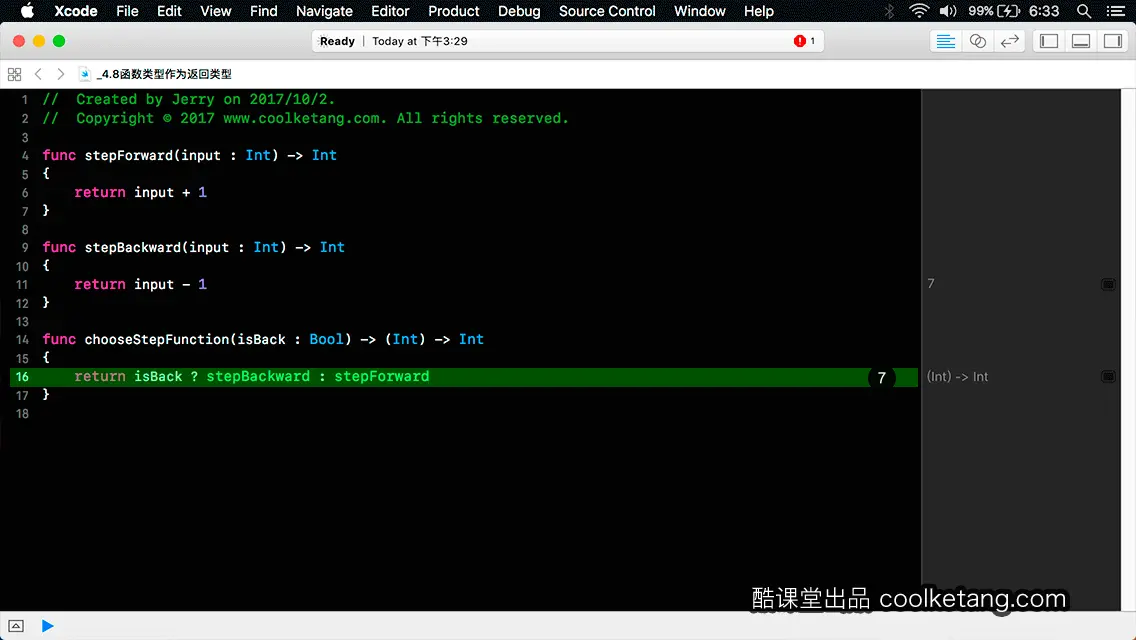Click line number 18 in gutter

point(22,414)
